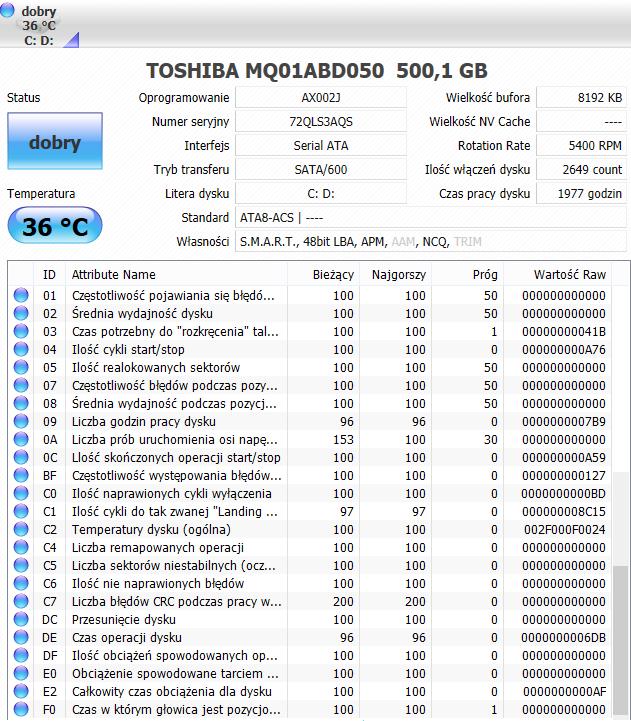Screen dimensions: 631x721
Task: Click the status orb for attribute BF
Action: tap(21, 475)
